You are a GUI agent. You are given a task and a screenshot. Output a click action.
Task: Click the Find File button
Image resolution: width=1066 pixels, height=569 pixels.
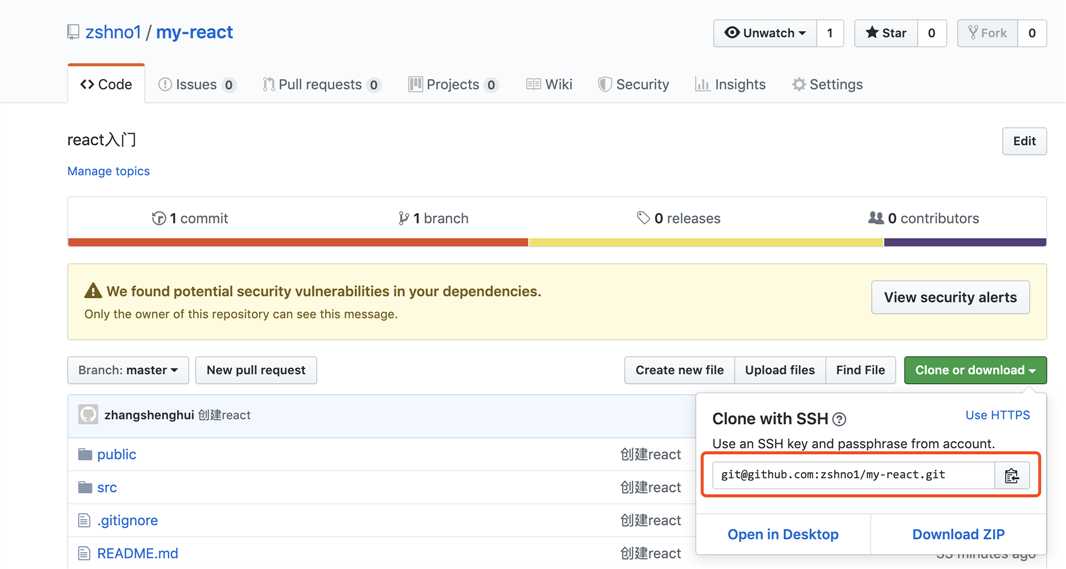(860, 370)
